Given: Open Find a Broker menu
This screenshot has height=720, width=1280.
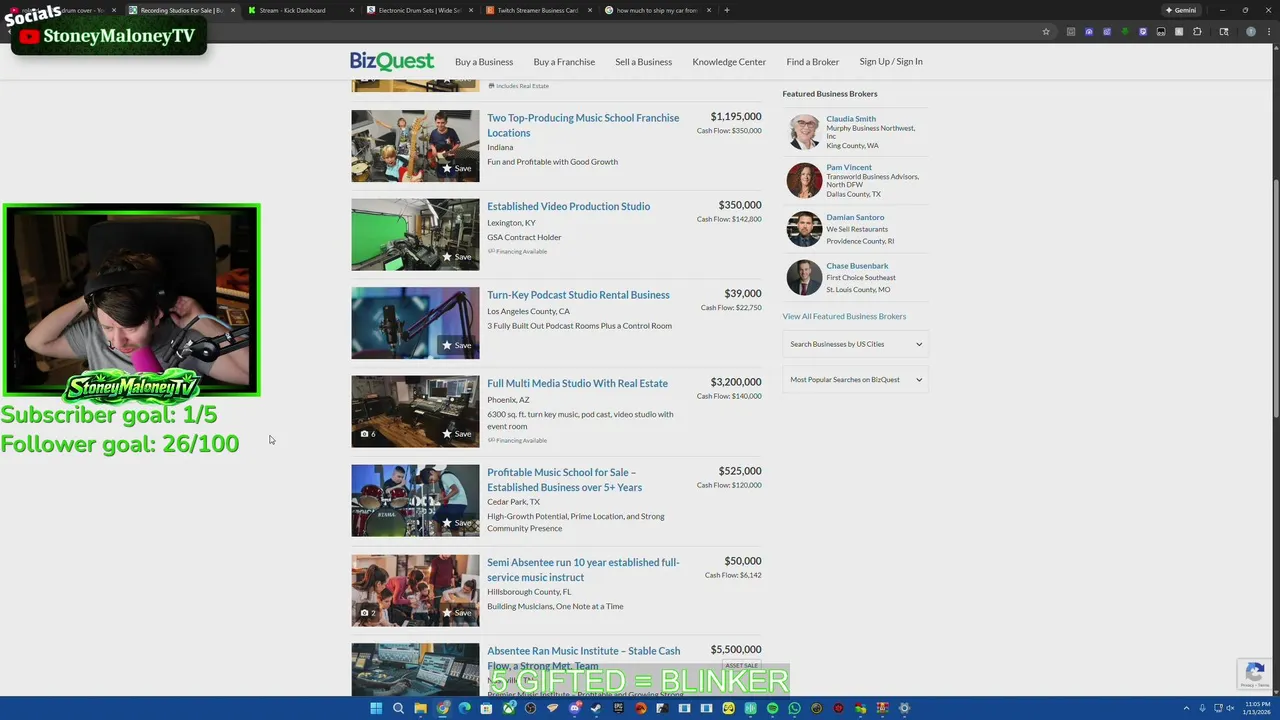Looking at the screenshot, I should 813,62.
